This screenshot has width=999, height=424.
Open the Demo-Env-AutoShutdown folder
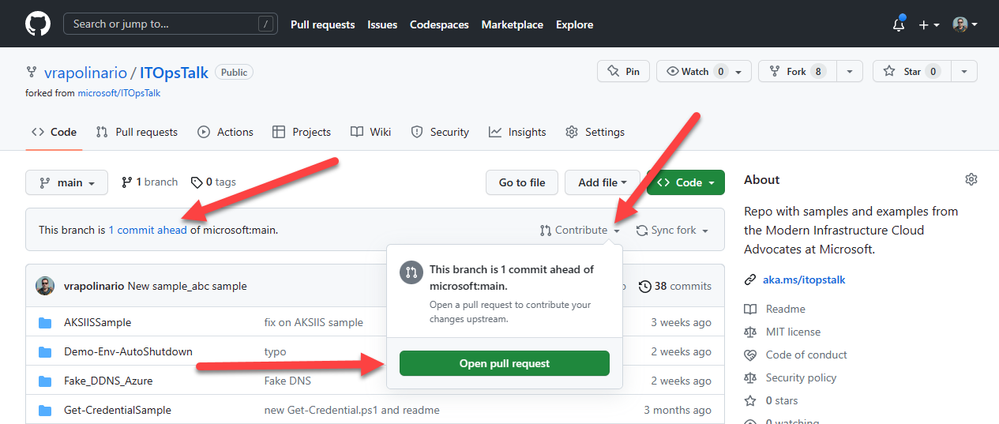(x=128, y=352)
